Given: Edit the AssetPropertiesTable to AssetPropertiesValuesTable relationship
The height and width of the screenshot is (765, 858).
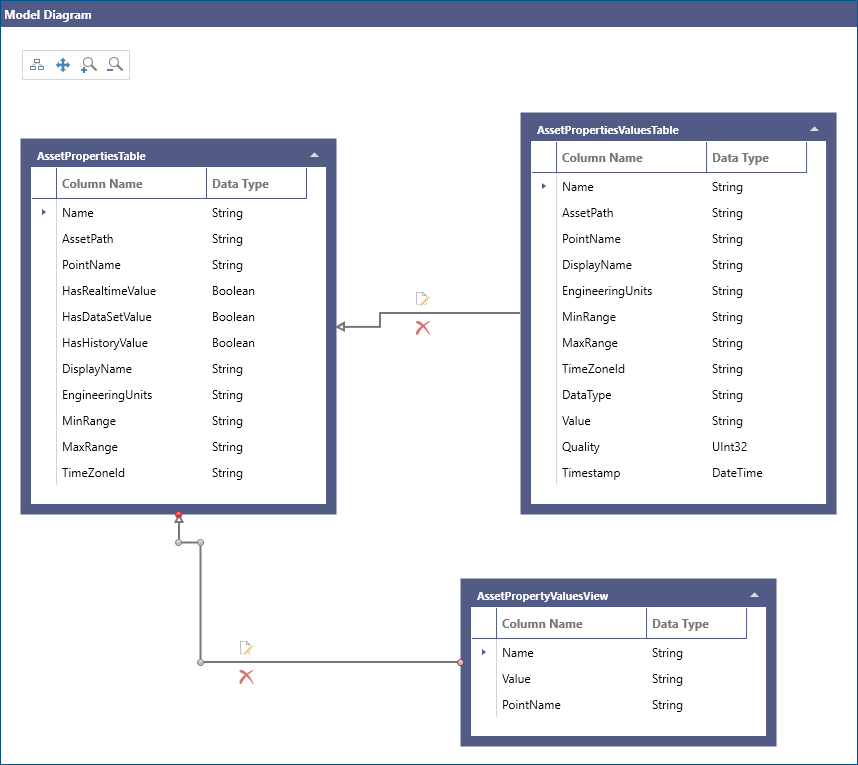Looking at the screenshot, I should 422,298.
